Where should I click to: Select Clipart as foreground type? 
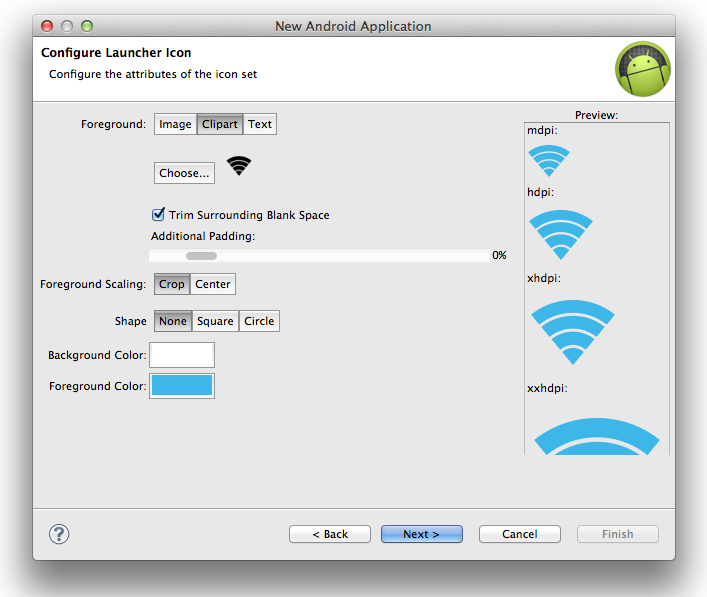coord(220,124)
